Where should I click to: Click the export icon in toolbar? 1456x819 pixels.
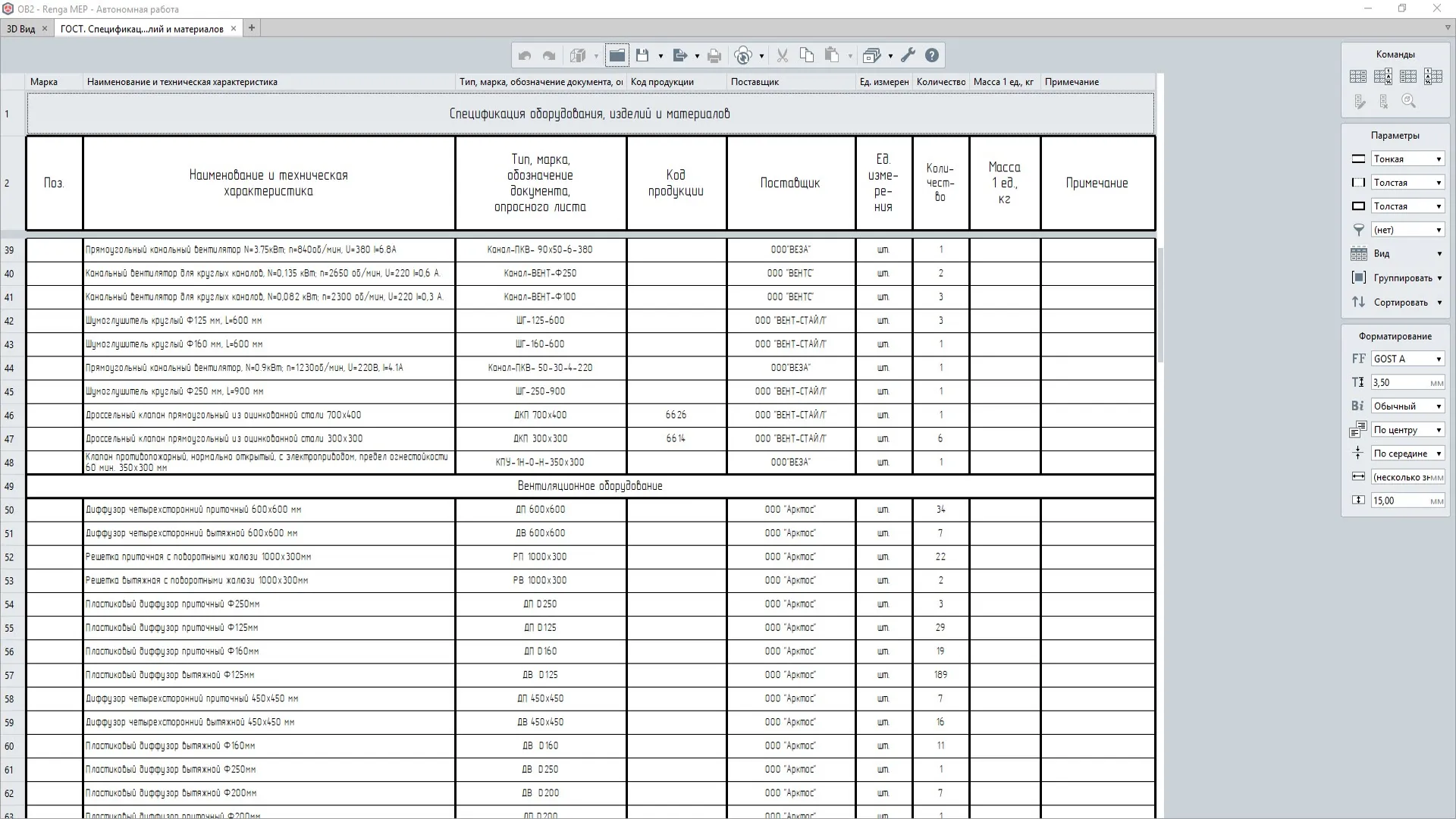click(679, 55)
